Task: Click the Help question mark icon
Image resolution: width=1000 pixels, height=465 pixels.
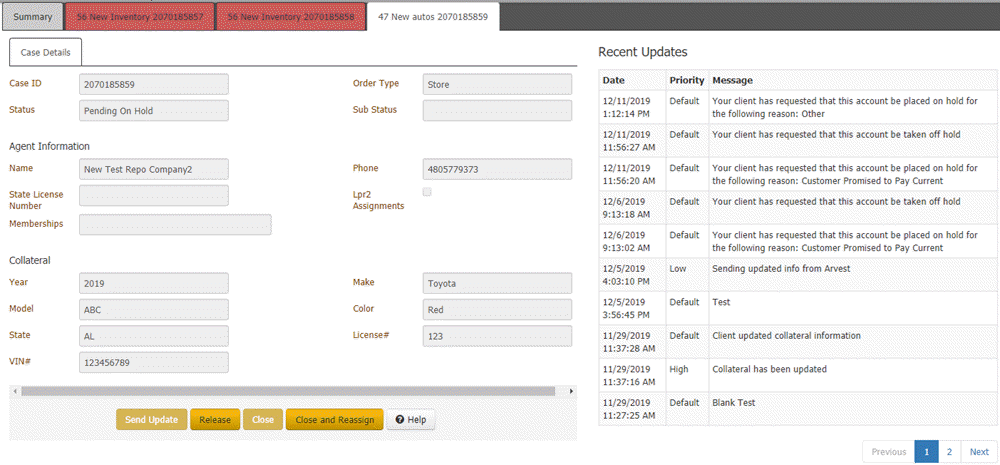Action: point(400,420)
